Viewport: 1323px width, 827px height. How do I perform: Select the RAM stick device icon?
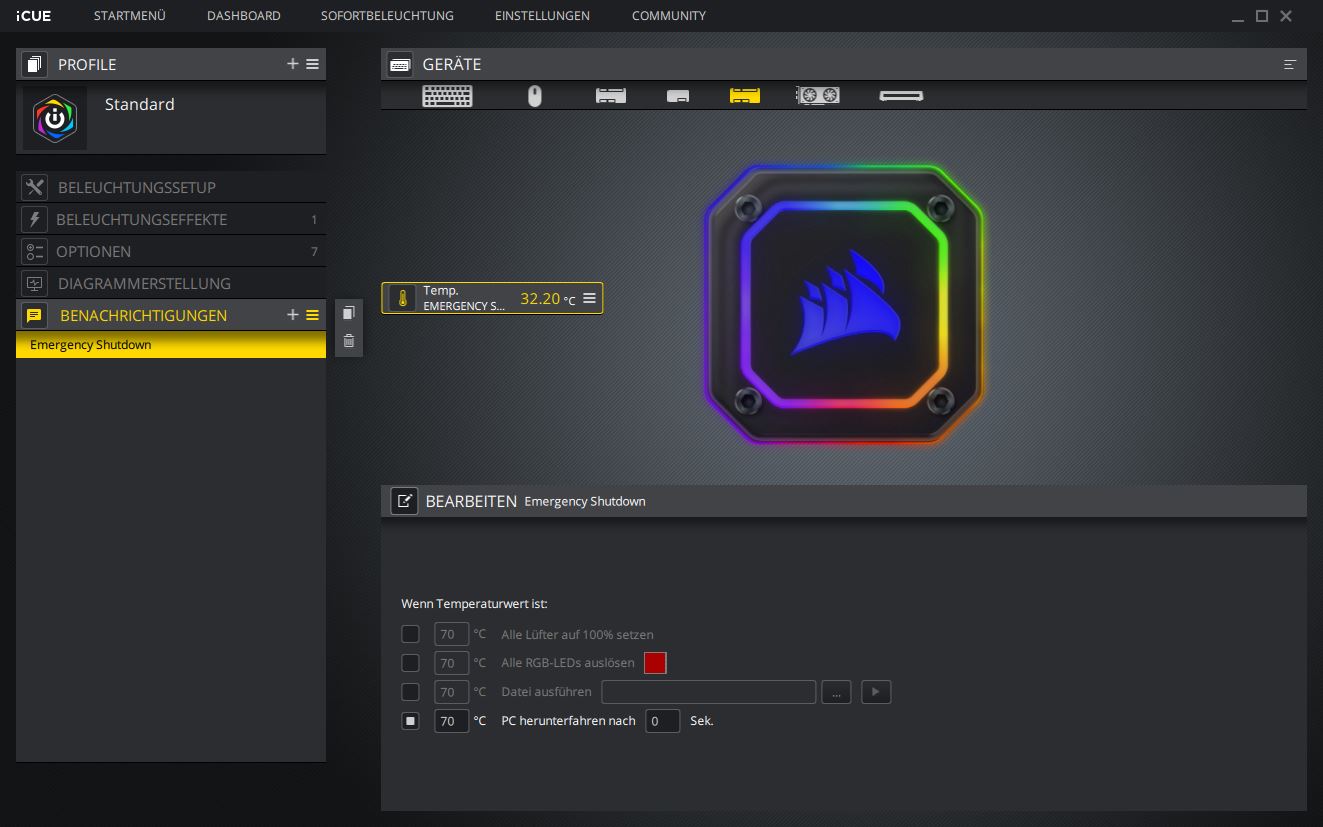tap(901, 96)
